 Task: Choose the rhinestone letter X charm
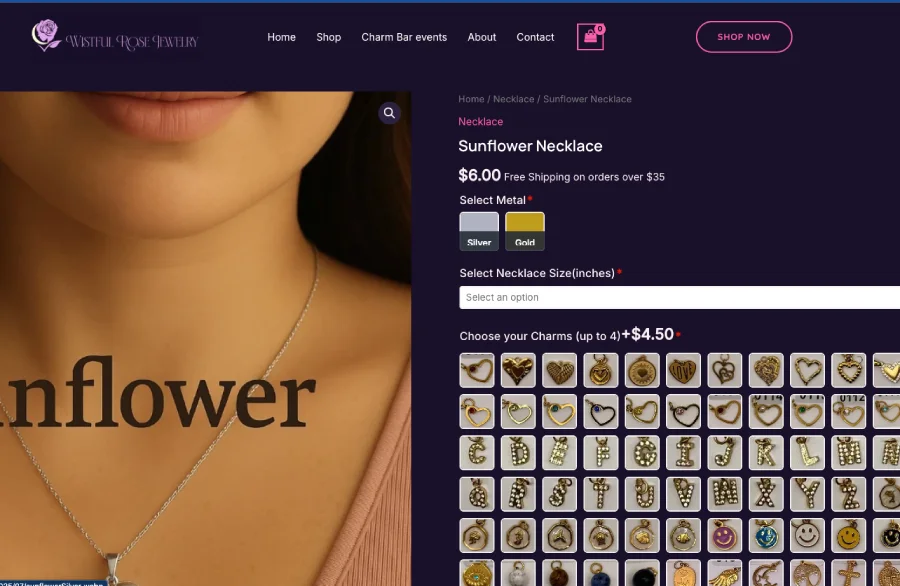(x=766, y=494)
